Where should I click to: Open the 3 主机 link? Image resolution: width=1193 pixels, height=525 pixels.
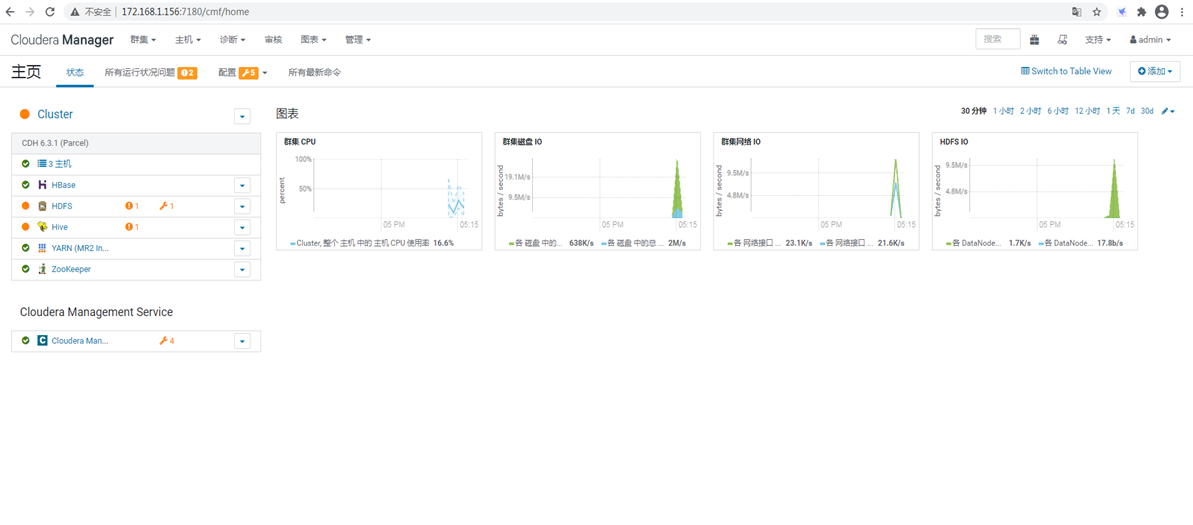point(55,164)
